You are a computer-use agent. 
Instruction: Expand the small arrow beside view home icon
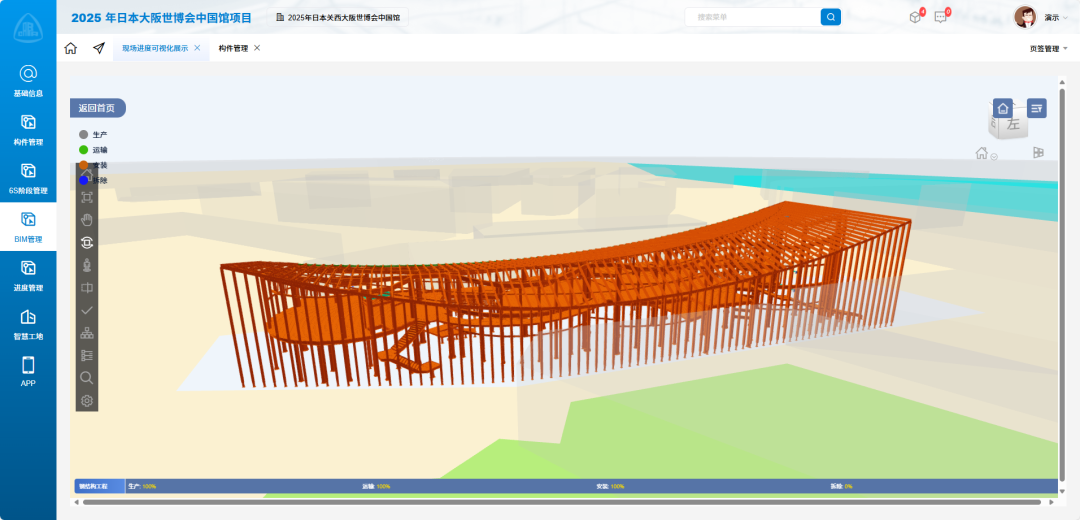click(996, 155)
